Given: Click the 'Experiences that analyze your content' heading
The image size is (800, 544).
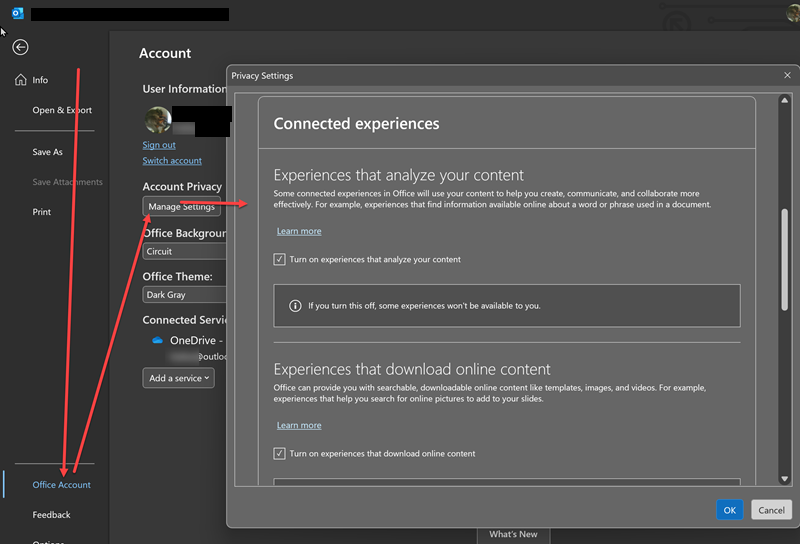Looking at the screenshot, I should point(398,175).
